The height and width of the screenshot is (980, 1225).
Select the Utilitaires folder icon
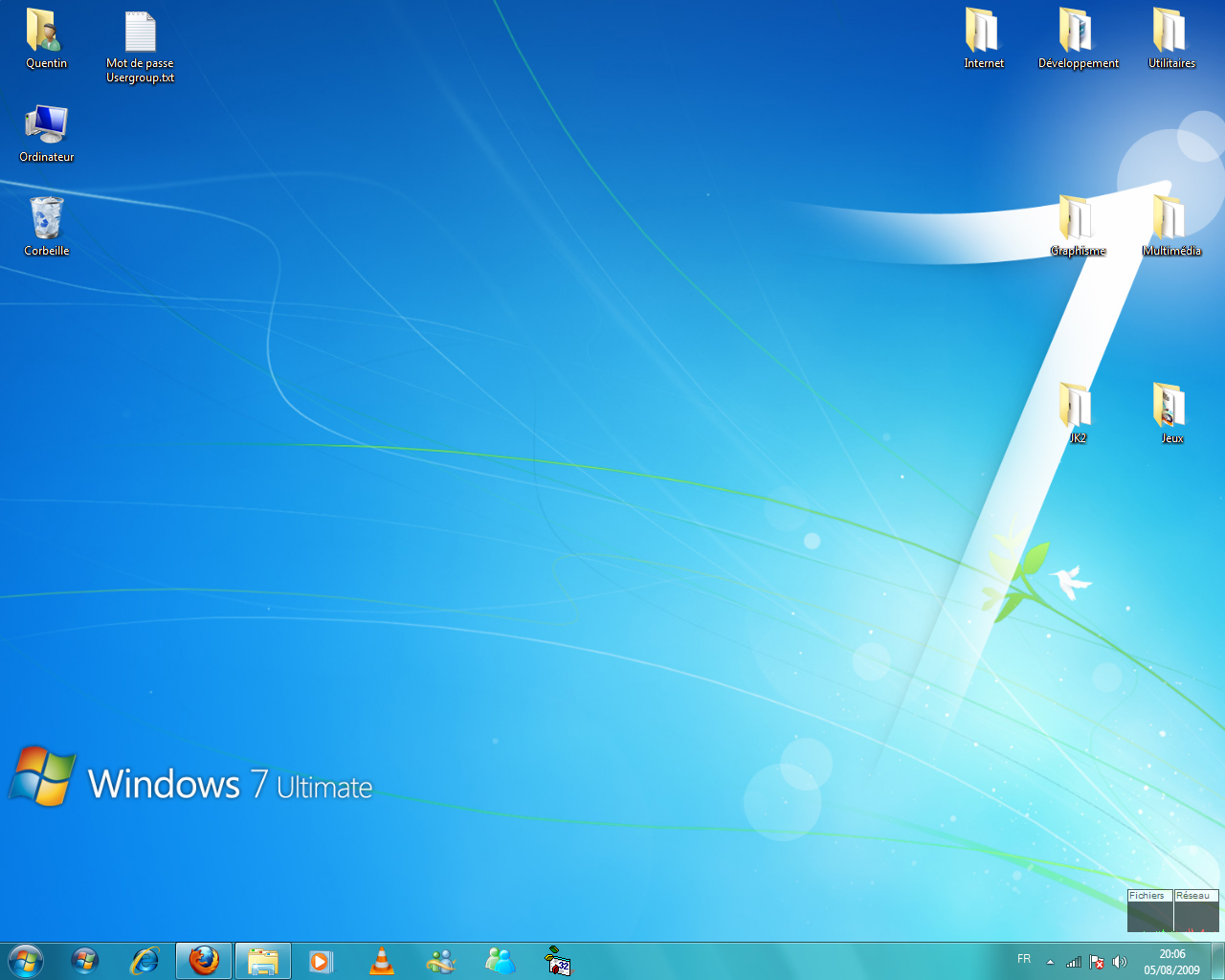pos(1171,38)
